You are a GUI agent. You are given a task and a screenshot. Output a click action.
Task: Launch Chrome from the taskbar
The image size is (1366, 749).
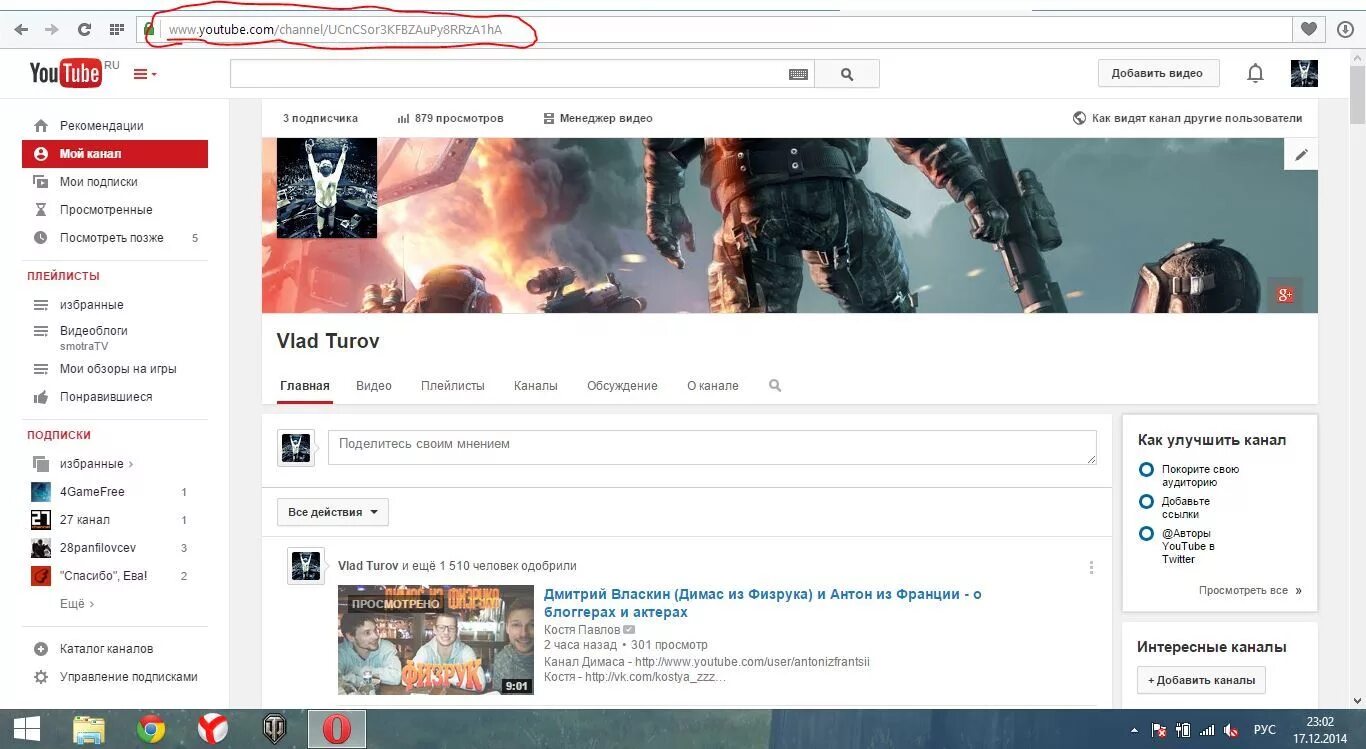(151, 729)
